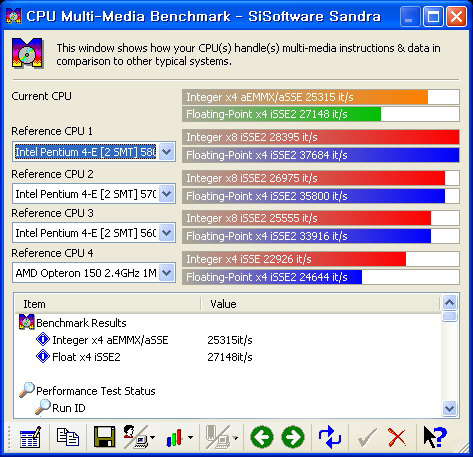Click the Reference CPU 4 label
This screenshot has height=457, width=473.
tap(52, 253)
